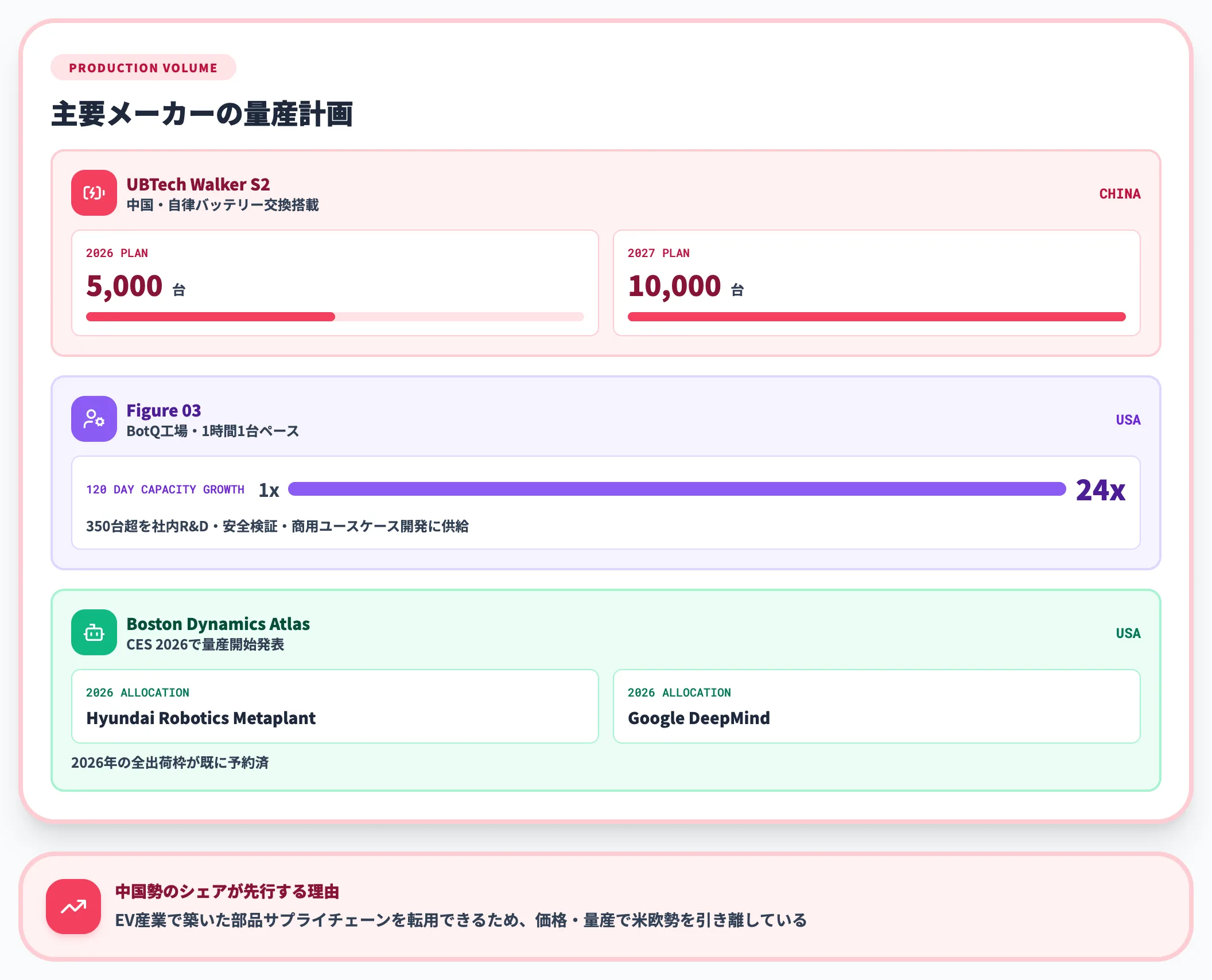
Task: Click the CHINA country label
Action: (x=1120, y=194)
